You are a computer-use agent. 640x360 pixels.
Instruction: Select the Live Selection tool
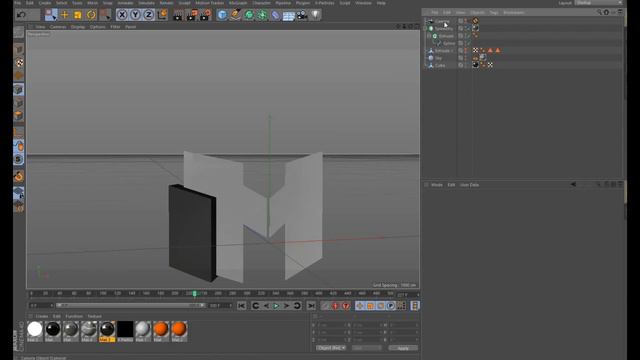point(51,15)
